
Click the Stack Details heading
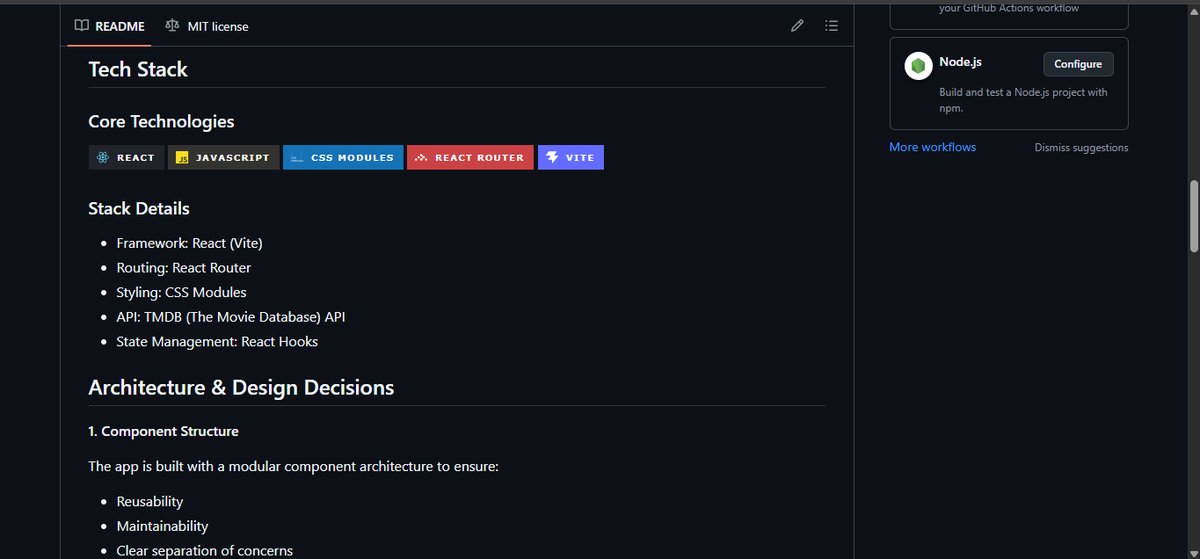139,208
